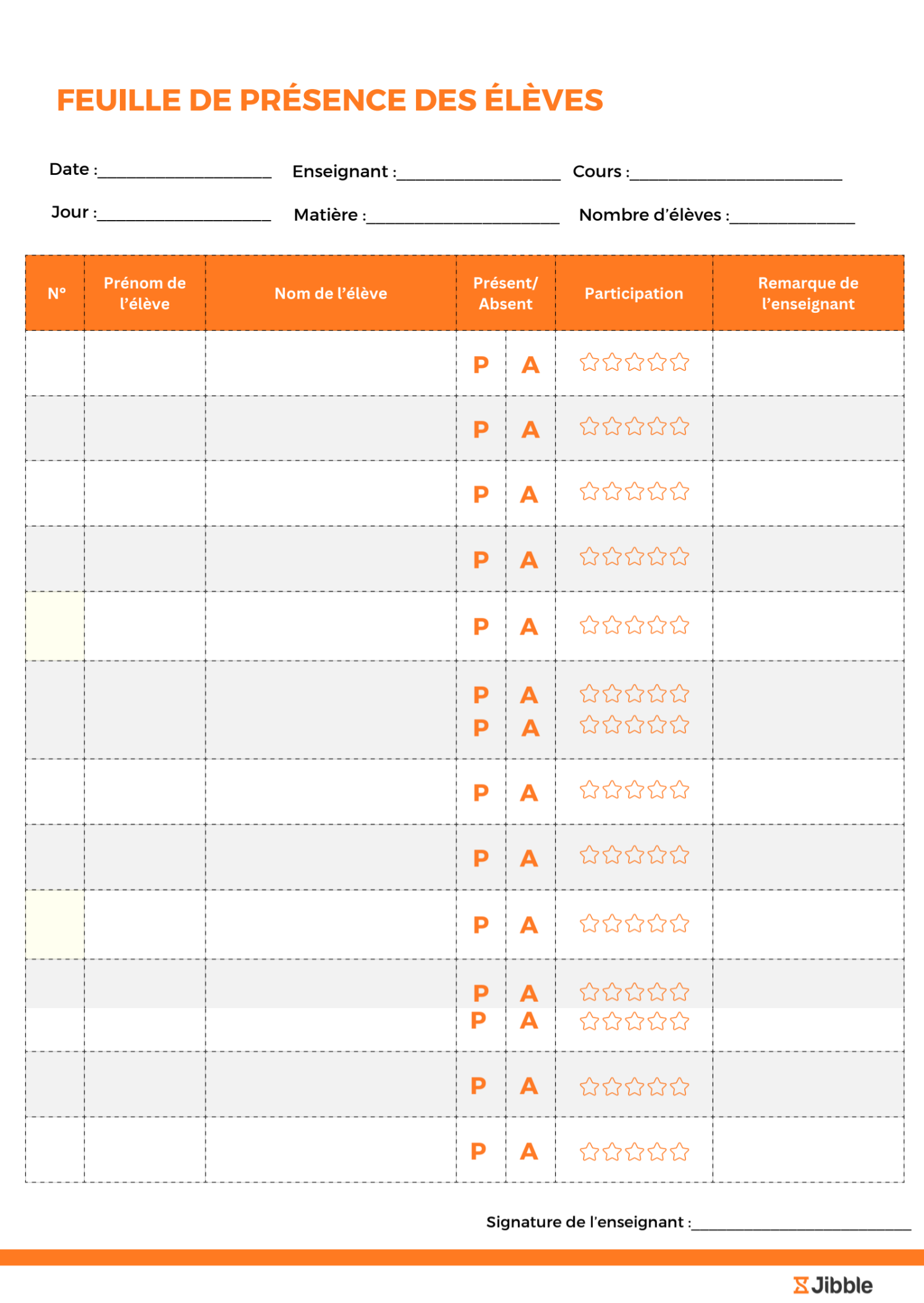
Task: Click the third star in the second row
Action: pyautogui.click(x=634, y=427)
